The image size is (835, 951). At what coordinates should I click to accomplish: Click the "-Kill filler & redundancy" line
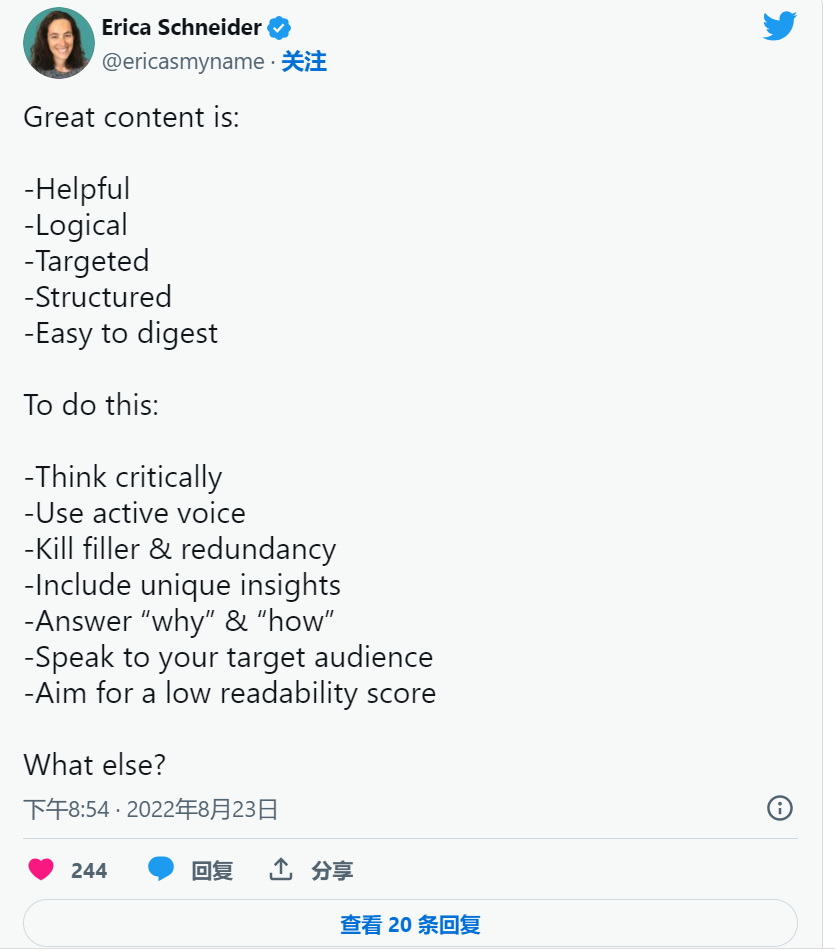179,549
